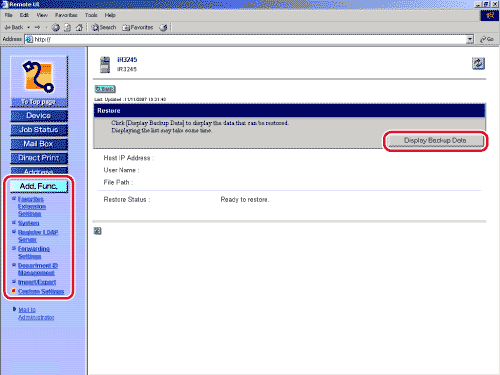Open the Register LDAP Server link
The image size is (500, 375).
[x=38, y=236]
